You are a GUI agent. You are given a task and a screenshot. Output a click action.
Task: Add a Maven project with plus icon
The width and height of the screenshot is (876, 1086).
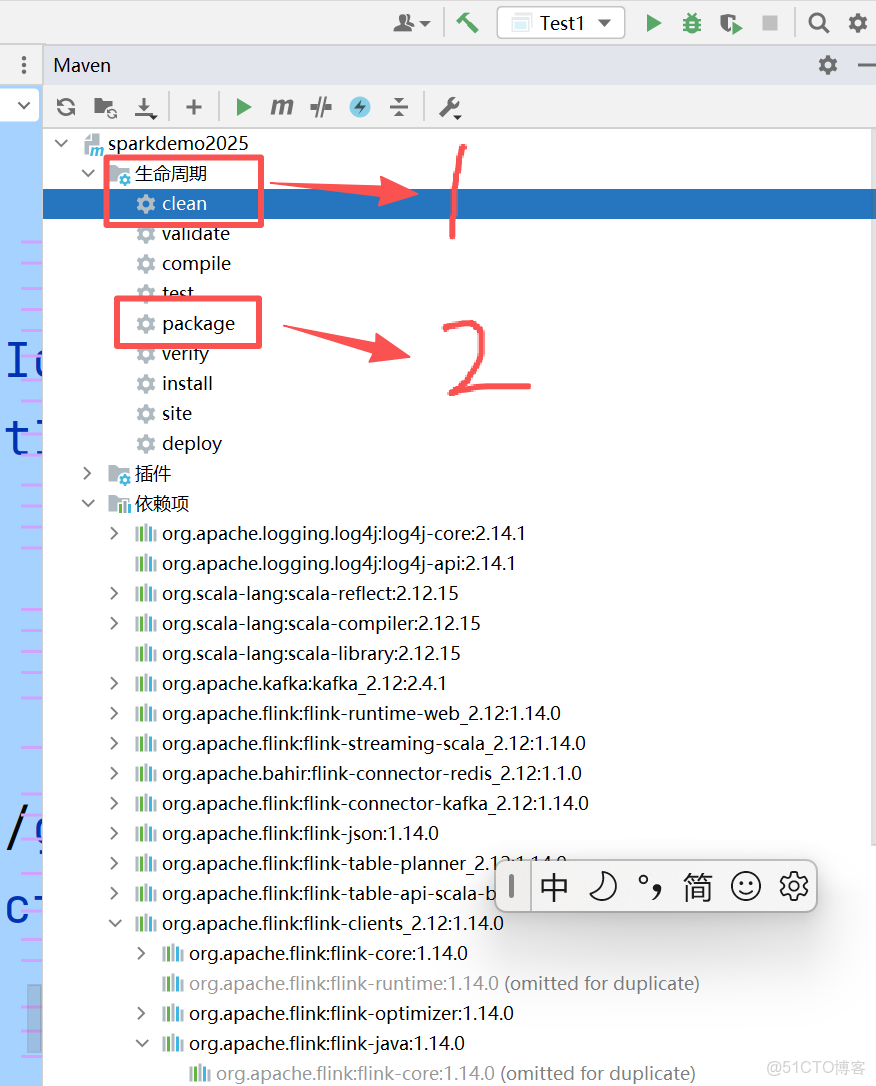pos(194,107)
